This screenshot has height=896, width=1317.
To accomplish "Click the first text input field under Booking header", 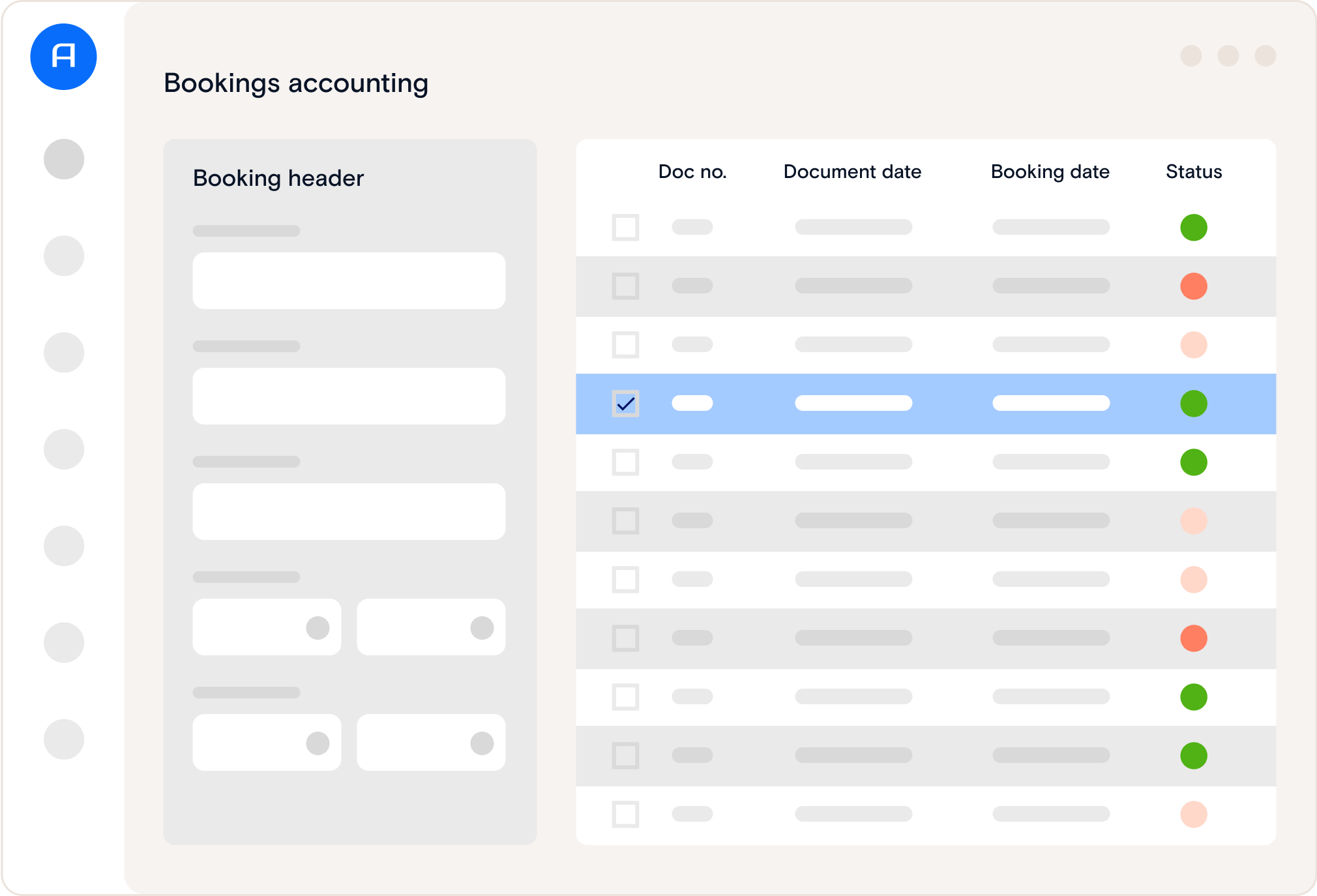I will pyautogui.click(x=348, y=280).
